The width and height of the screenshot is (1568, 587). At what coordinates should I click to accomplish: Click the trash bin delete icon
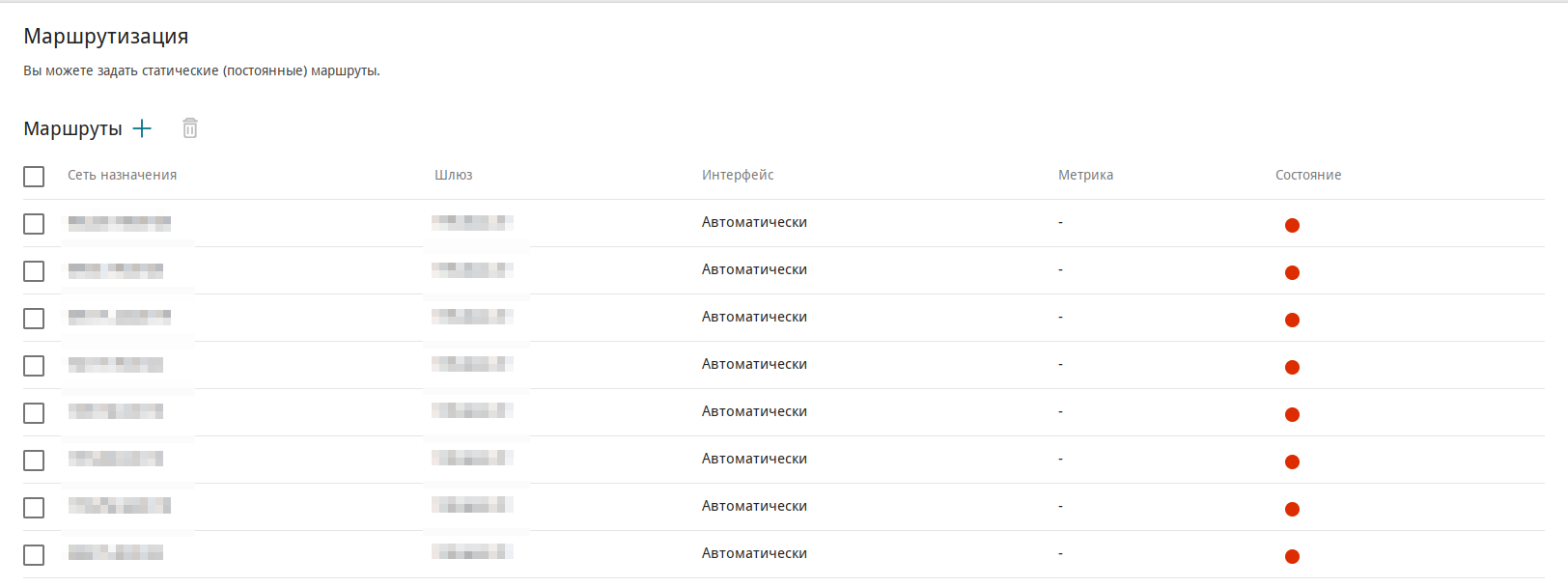tap(190, 128)
